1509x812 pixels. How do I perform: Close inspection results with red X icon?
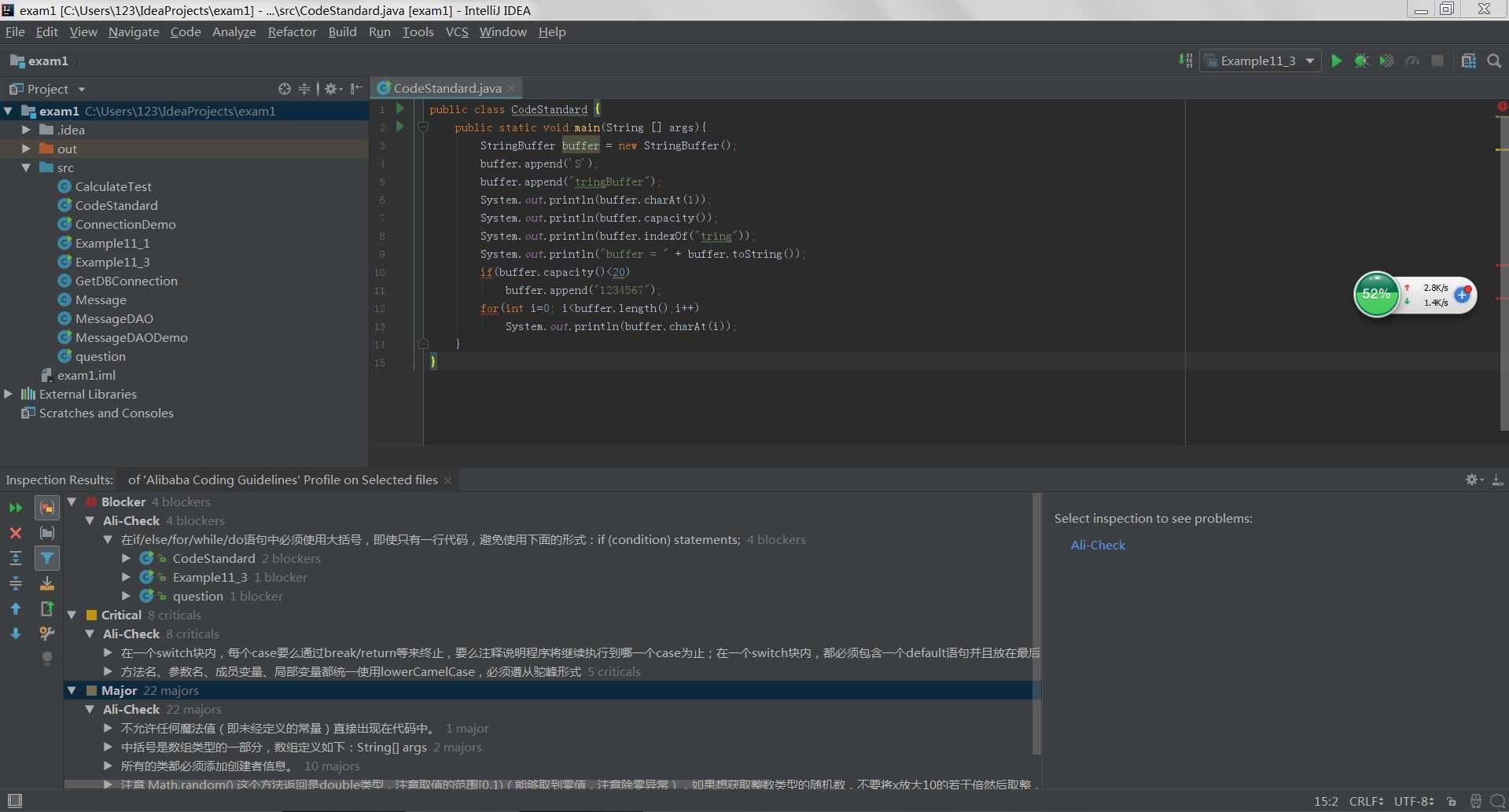tap(16, 533)
